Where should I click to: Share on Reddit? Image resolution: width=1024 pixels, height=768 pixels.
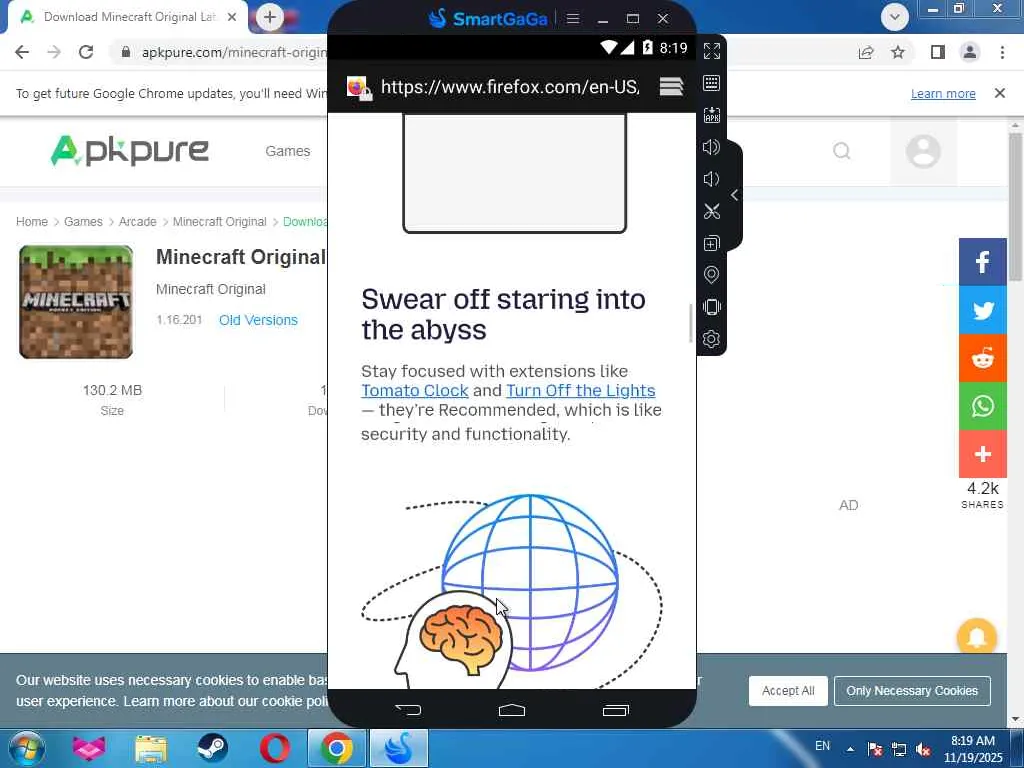[x=982, y=358]
